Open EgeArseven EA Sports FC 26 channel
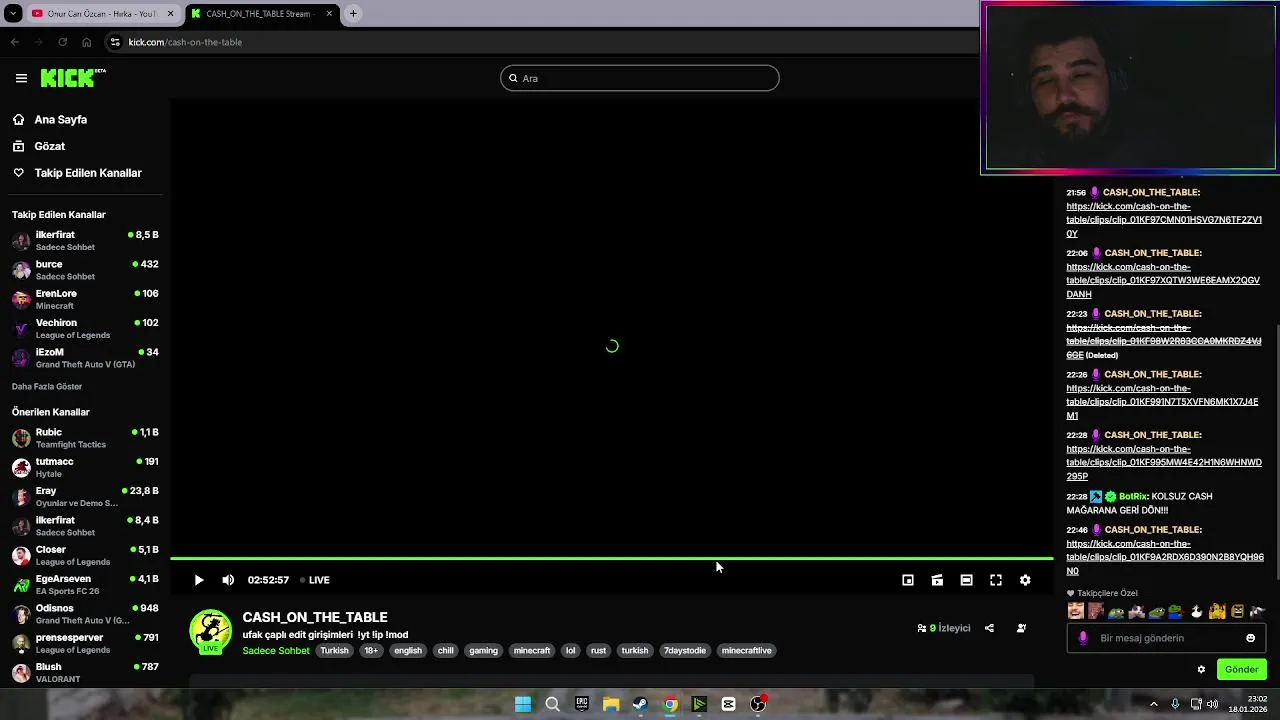Viewport: 1280px width, 720px height. tap(85, 584)
